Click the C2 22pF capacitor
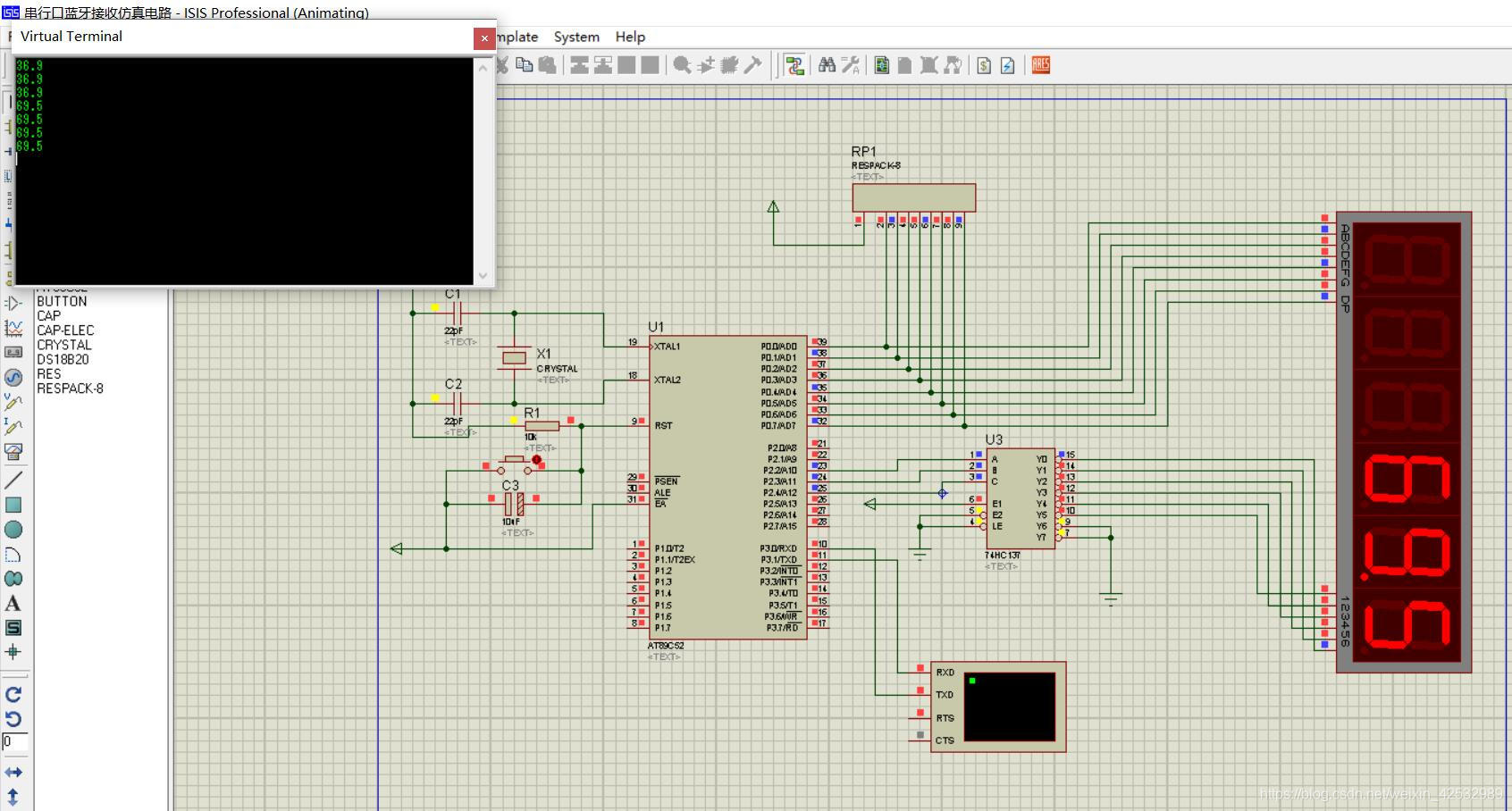 click(x=456, y=404)
